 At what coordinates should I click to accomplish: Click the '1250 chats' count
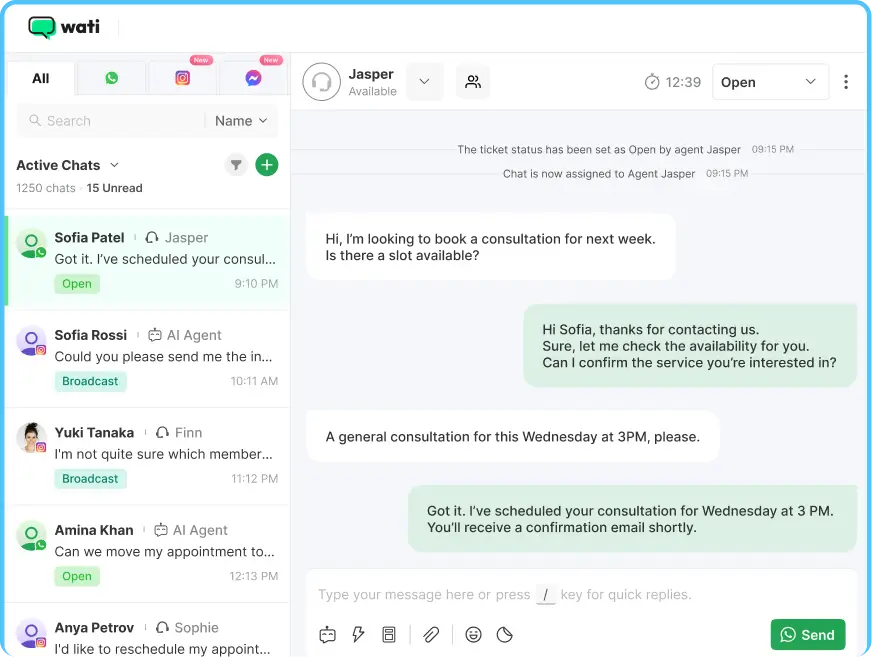coord(46,188)
